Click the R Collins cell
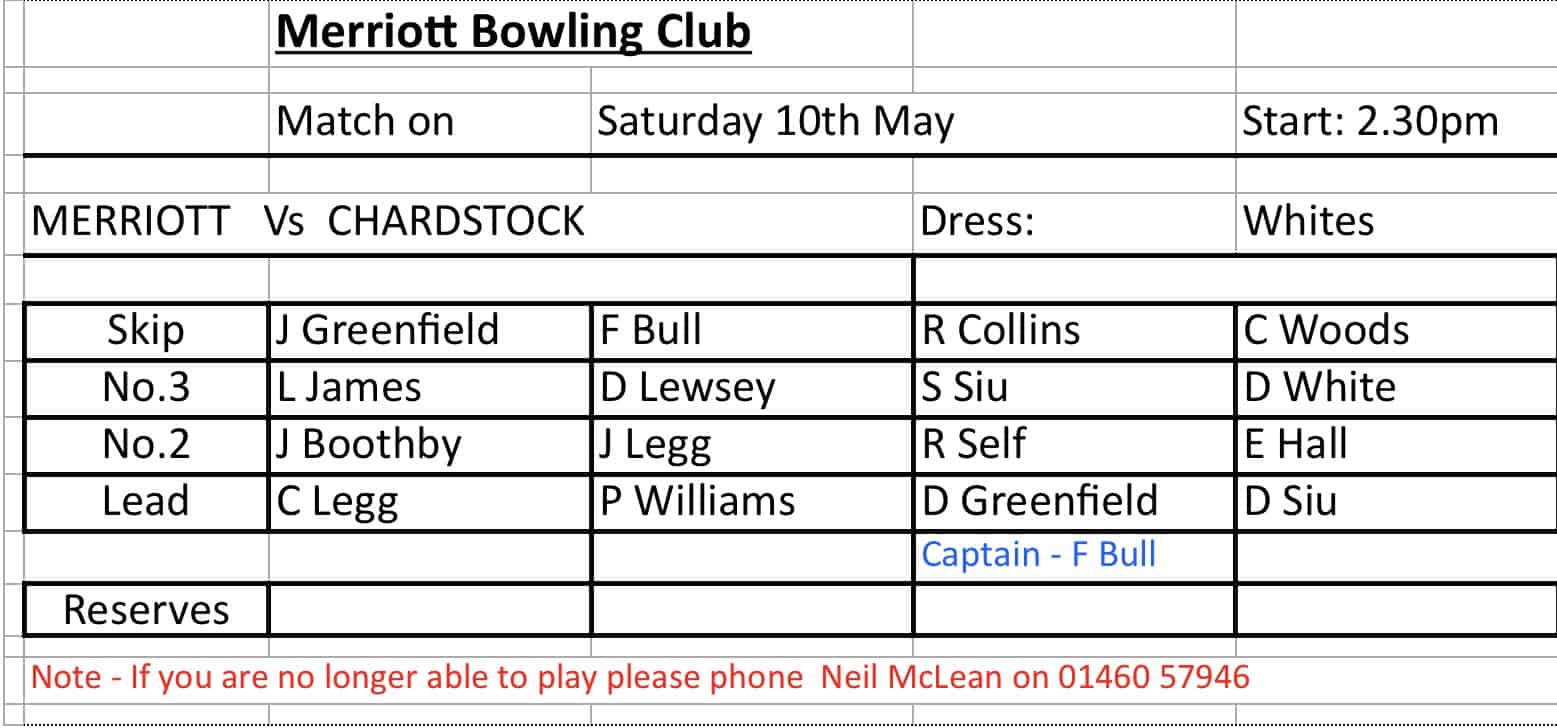The height and width of the screenshot is (728, 1557). tap(1001, 331)
